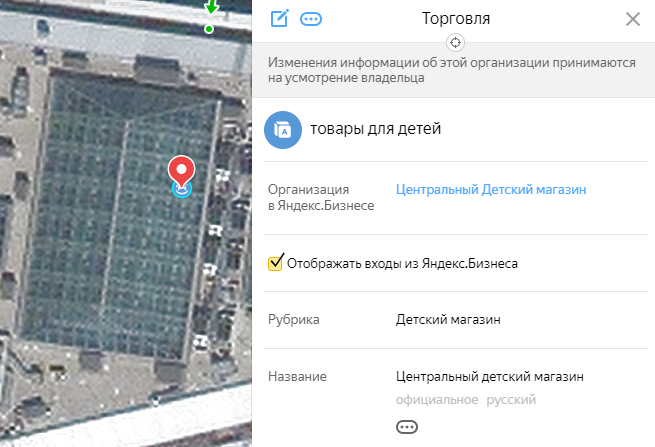This screenshot has height=447, width=655.
Task: Close the Торговля panel
Action: 633,19
